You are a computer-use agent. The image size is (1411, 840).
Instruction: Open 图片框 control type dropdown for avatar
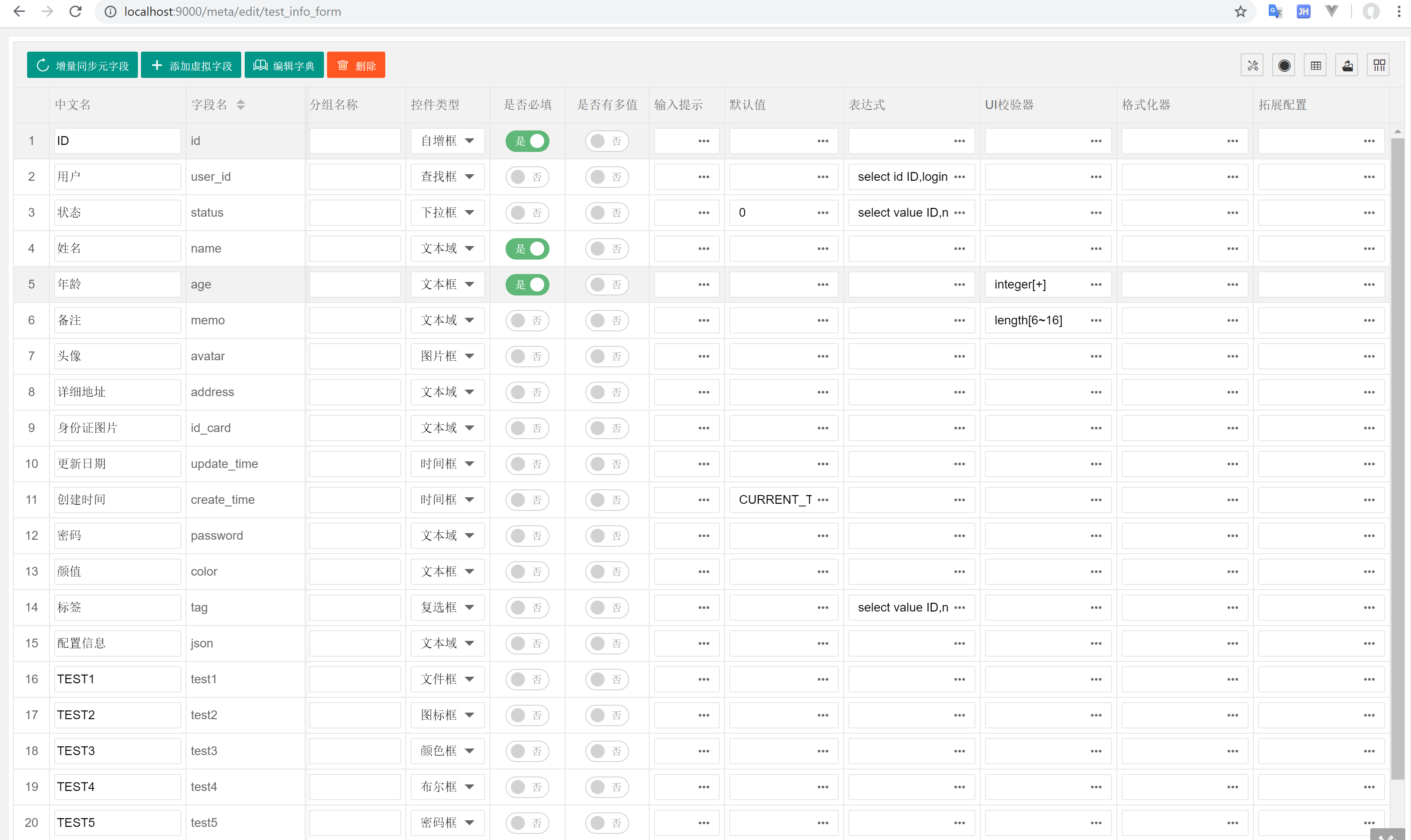point(447,356)
